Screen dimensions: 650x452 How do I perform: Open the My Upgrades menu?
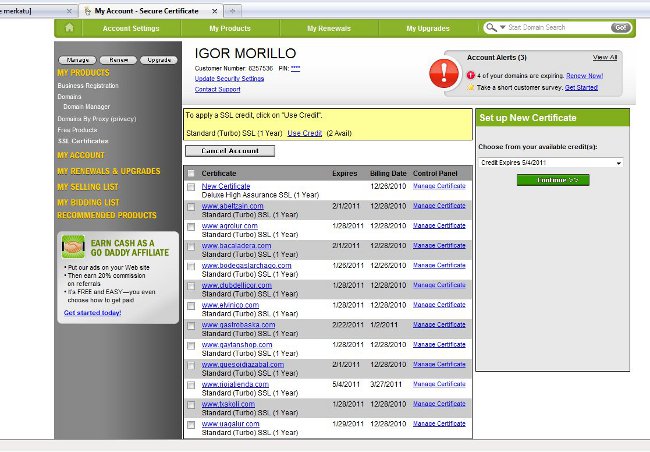426,28
